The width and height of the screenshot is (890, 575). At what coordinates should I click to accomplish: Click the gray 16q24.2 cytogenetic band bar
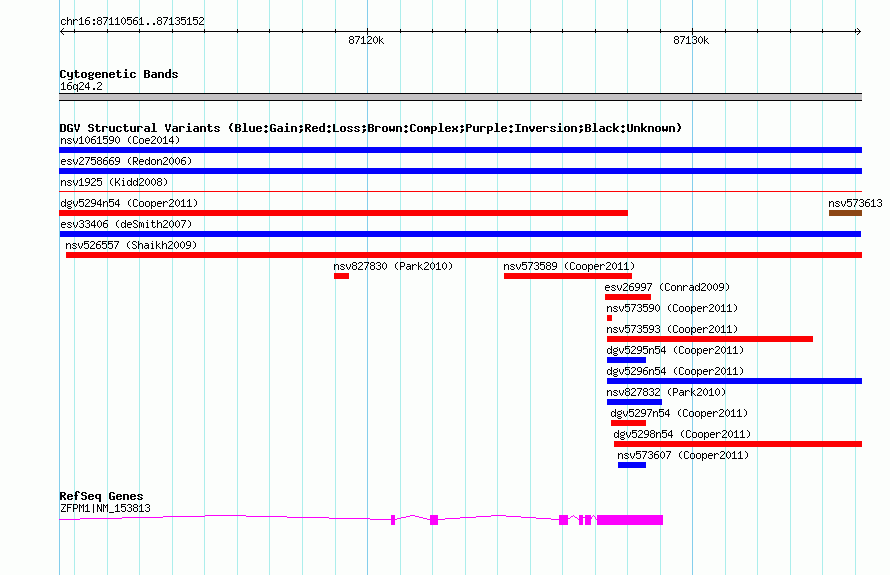point(460,97)
